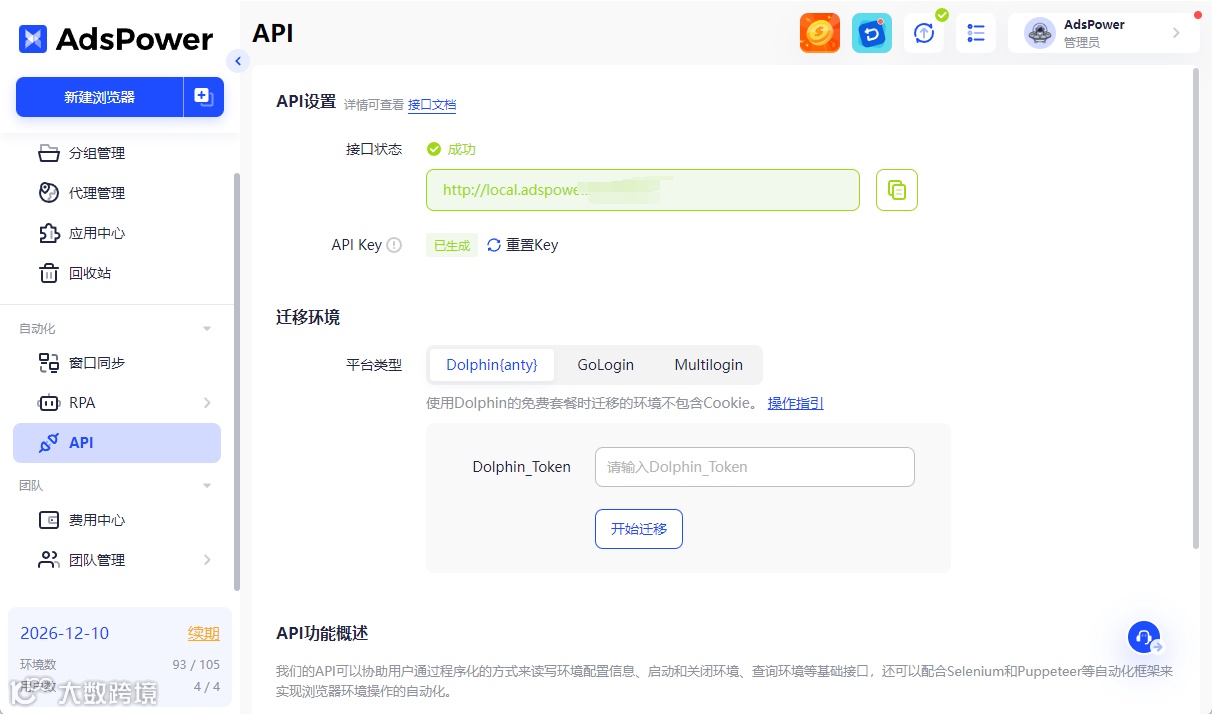Copy the API address with copy icon
The image size is (1212, 714).
point(897,190)
